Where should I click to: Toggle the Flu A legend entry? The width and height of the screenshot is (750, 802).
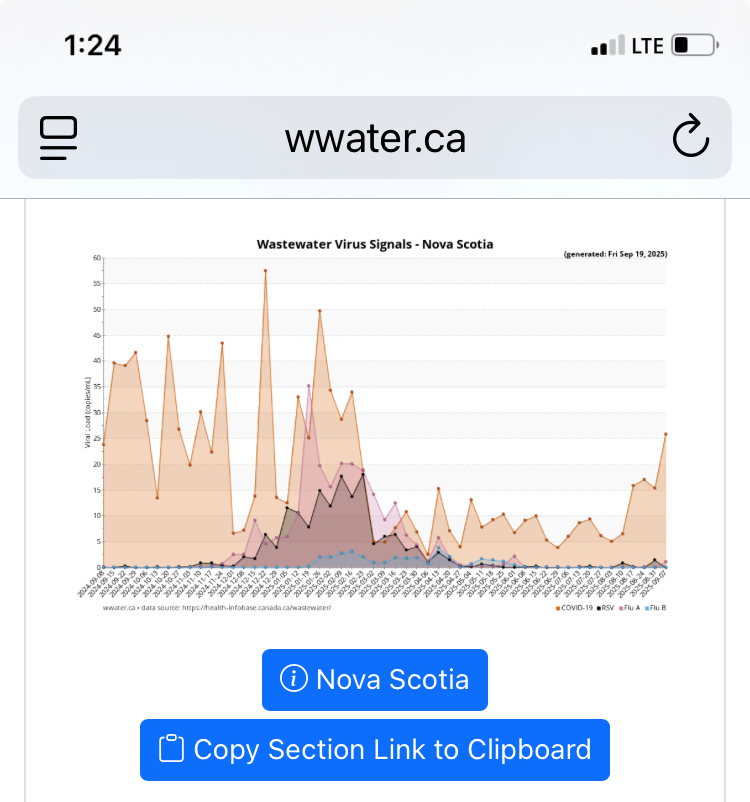point(629,607)
